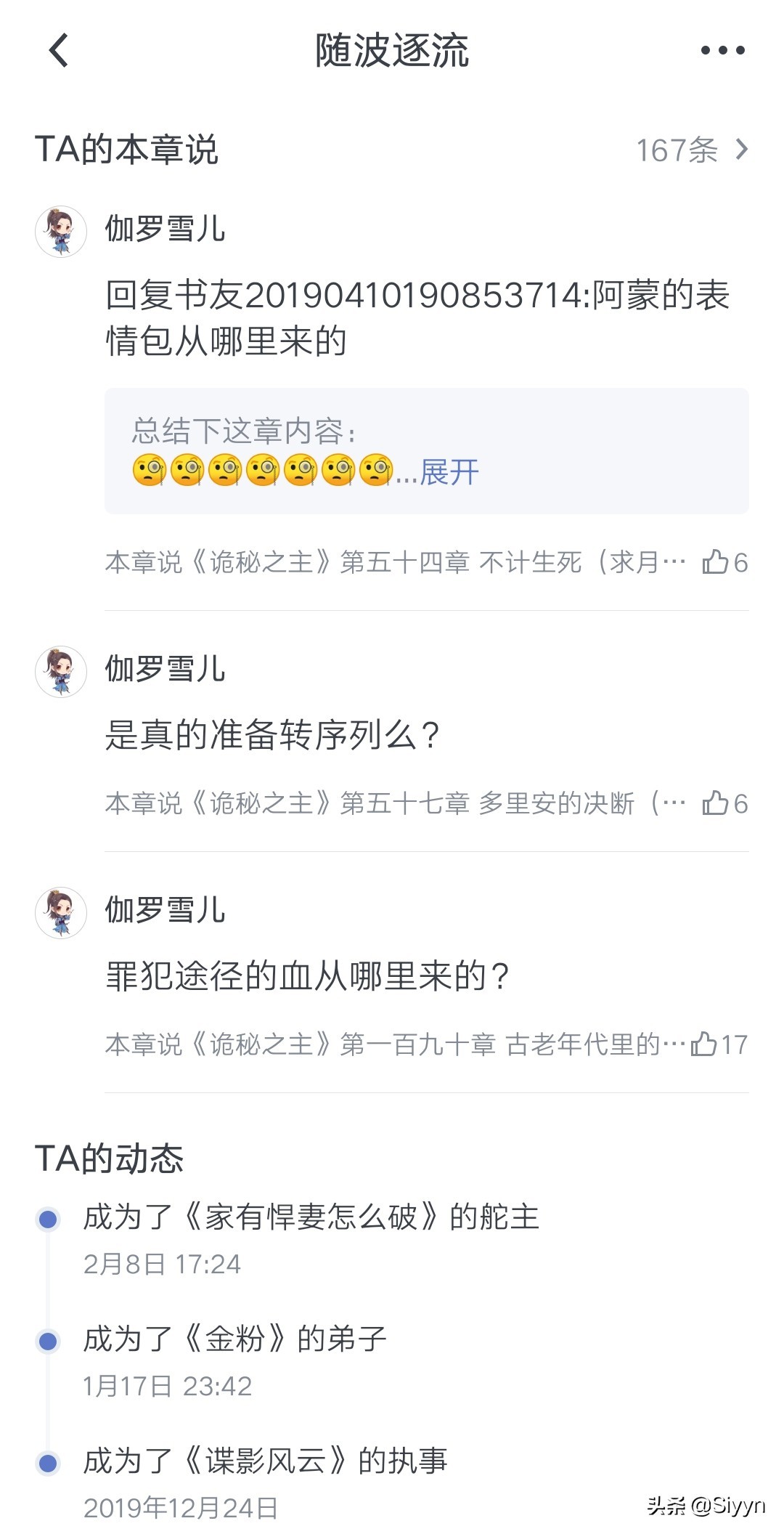The height and width of the screenshot is (1534, 784).
Task: Tap the first 伽罗雪儿 avatar
Action: tap(61, 232)
